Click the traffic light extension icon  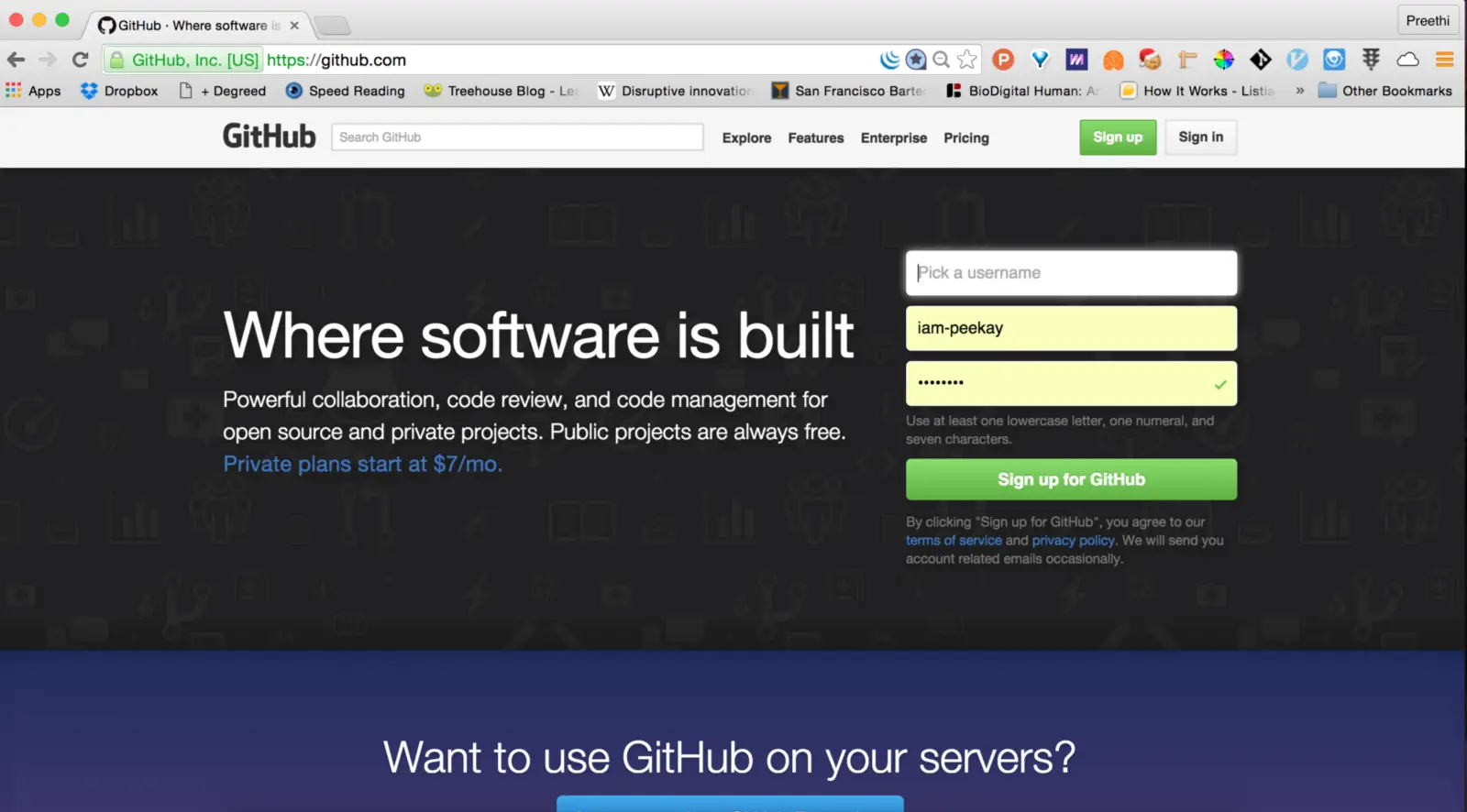[1371, 60]
